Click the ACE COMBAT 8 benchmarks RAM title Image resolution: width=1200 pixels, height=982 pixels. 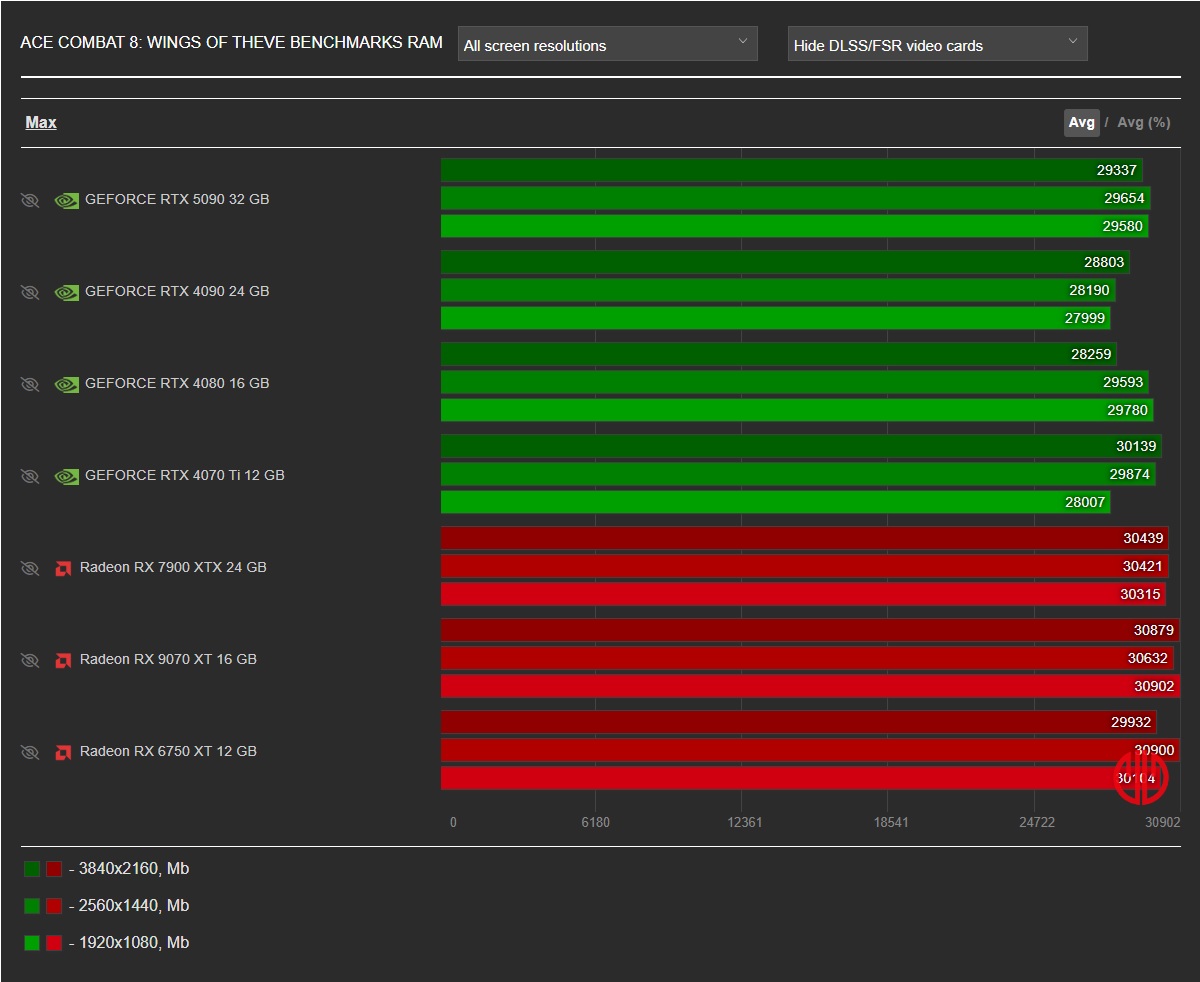click(231, 43)
